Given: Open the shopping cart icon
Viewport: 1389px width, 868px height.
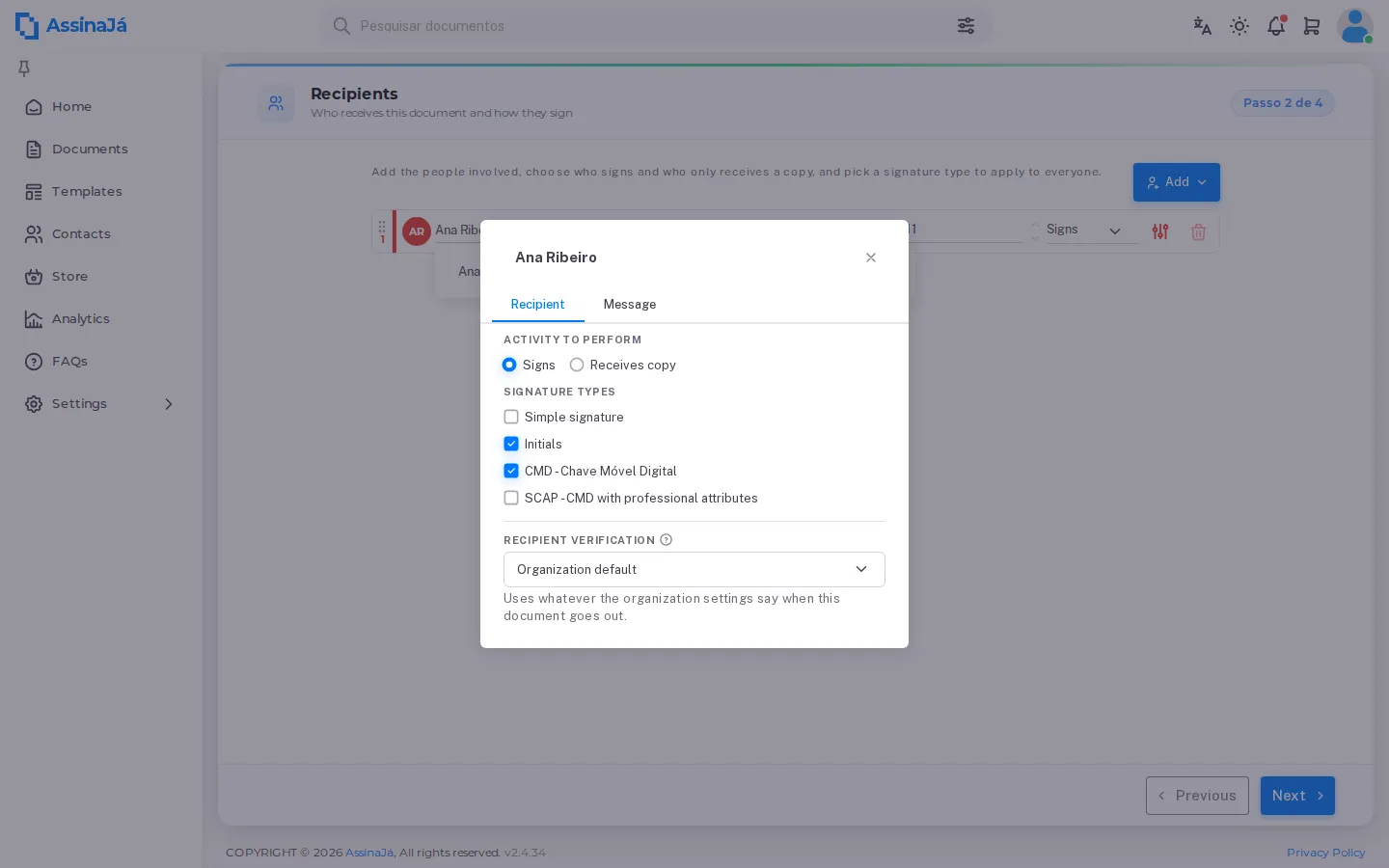Looking at the screenshot, I should click(x=1312, y=26).
